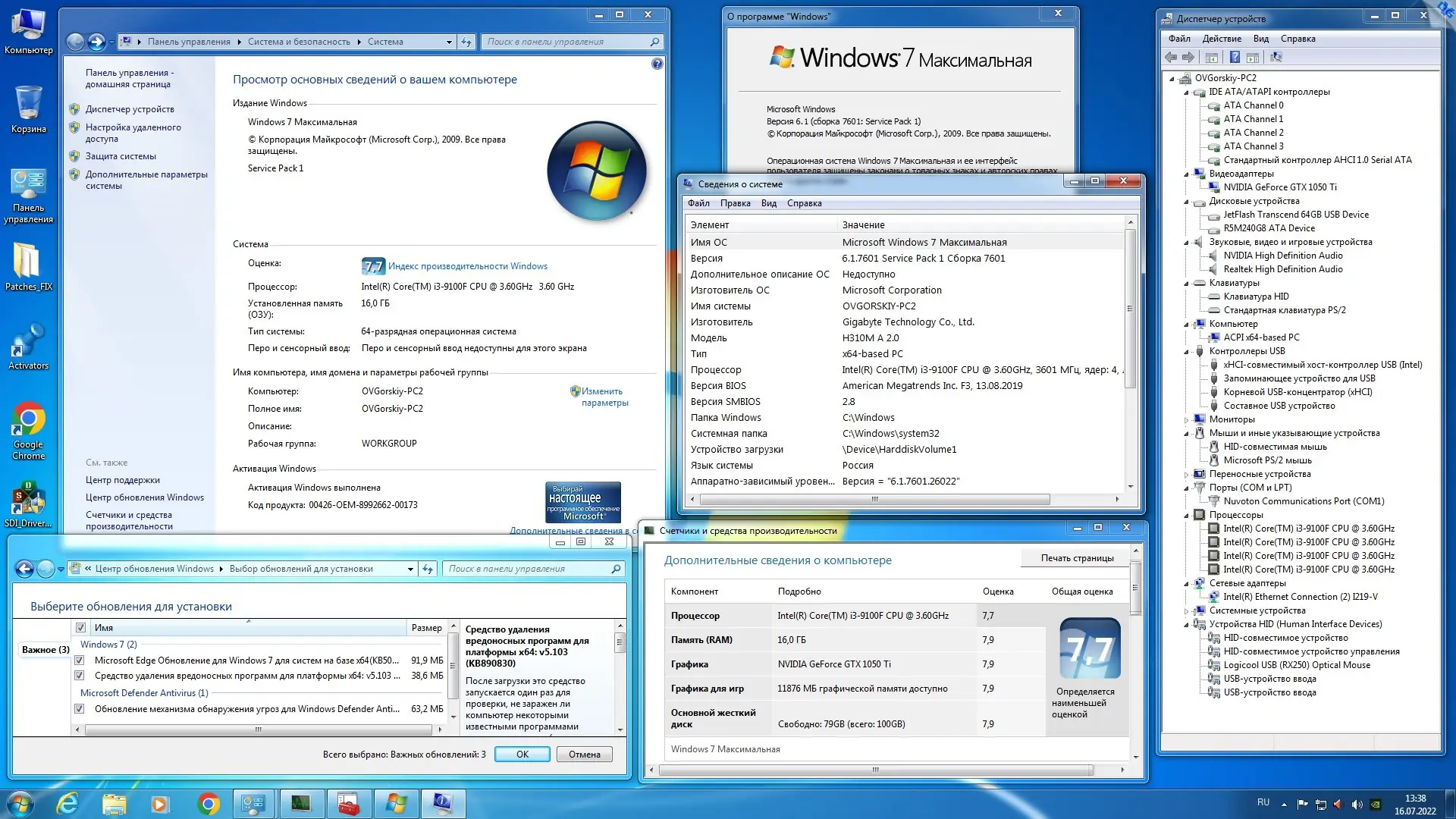The image size is (1456, 819).
Task: Click Internet Explorer taskbar icon
Action: pos(68,803)
